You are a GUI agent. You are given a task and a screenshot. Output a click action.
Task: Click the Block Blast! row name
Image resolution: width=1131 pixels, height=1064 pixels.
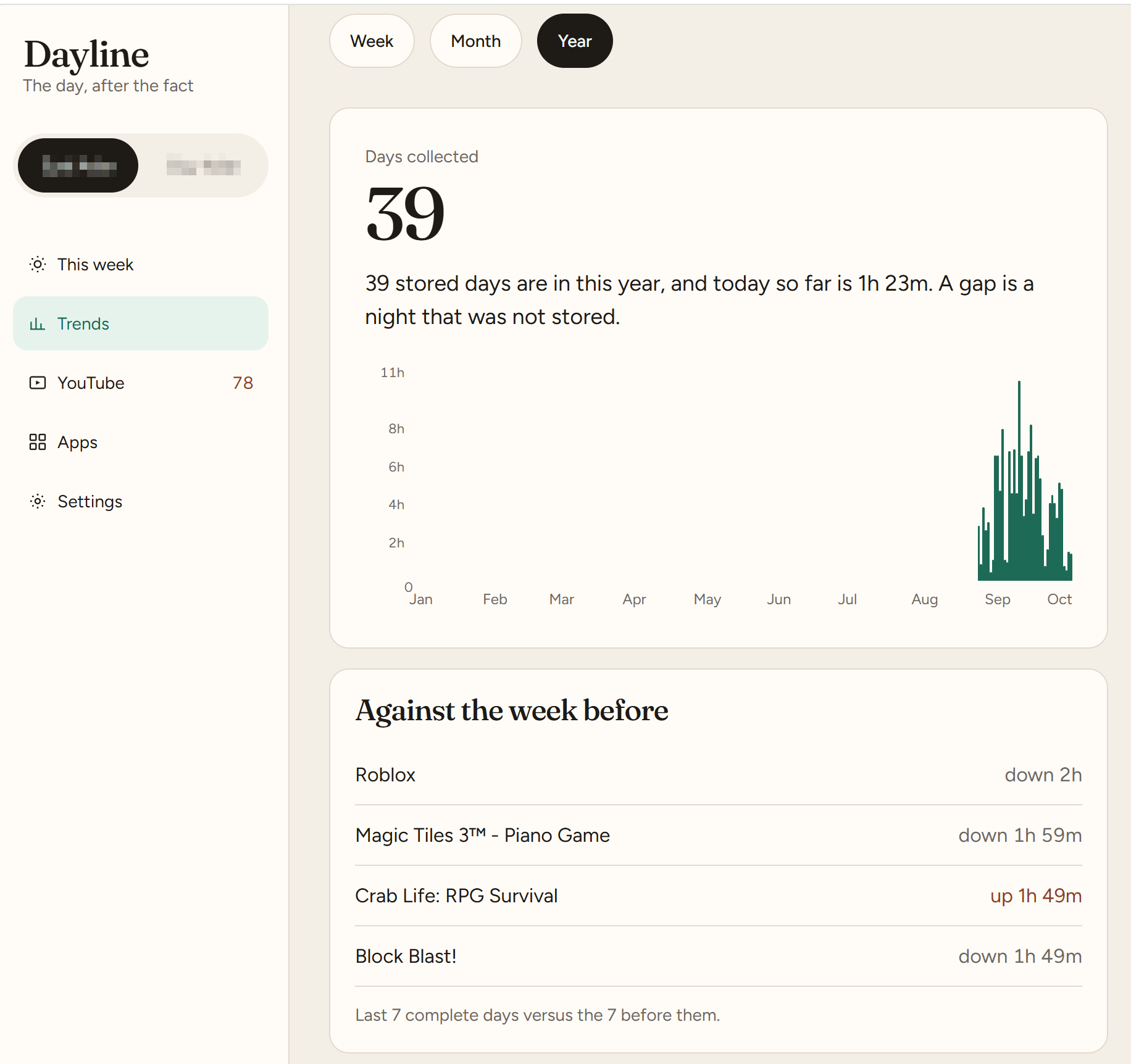[x=406, y=957]
